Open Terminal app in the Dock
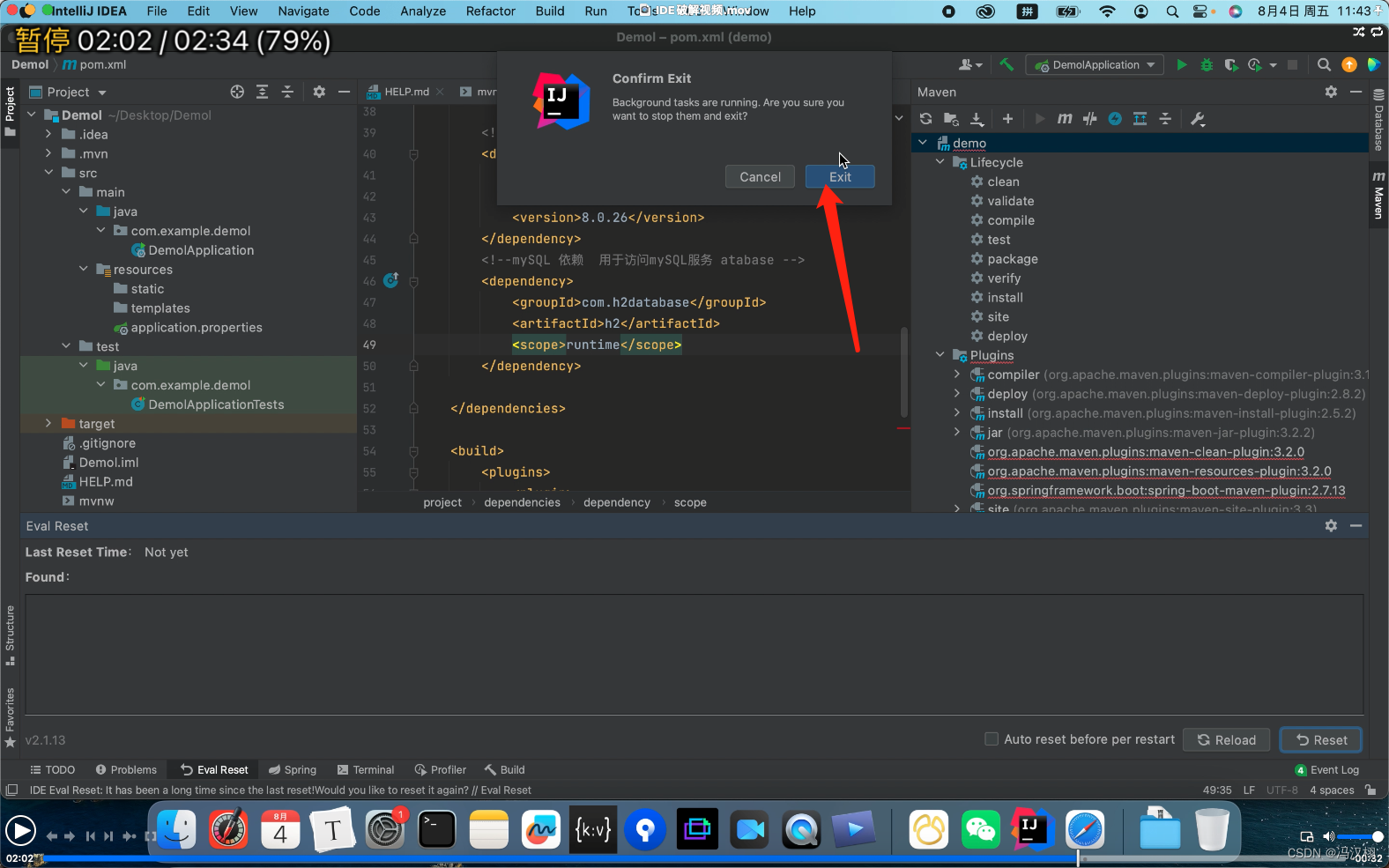This screenshot has height=868, width=1389. 436,829
